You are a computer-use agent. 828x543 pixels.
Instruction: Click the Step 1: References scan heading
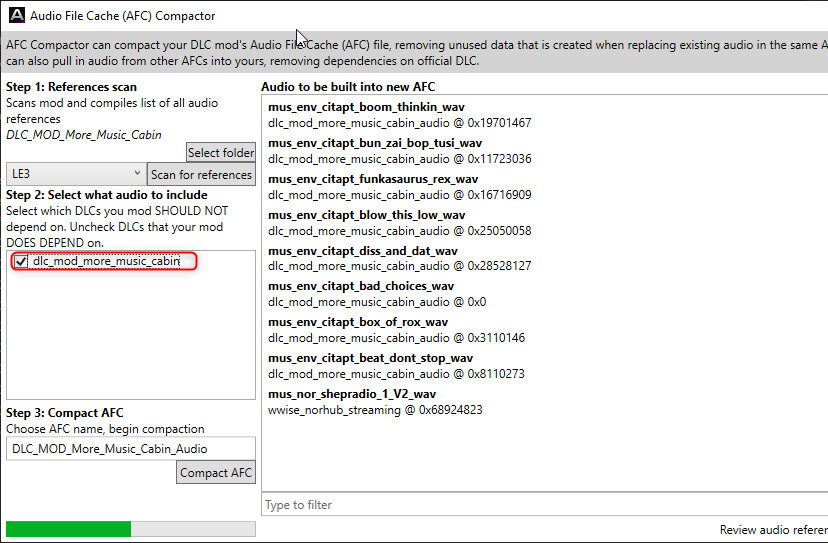[x=71, y=87]
